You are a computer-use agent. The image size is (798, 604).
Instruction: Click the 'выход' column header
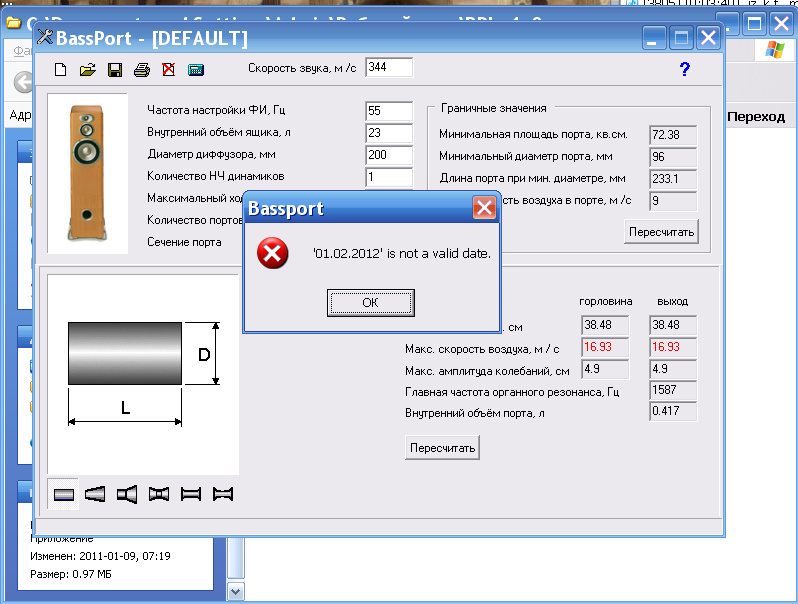[672, 302]
